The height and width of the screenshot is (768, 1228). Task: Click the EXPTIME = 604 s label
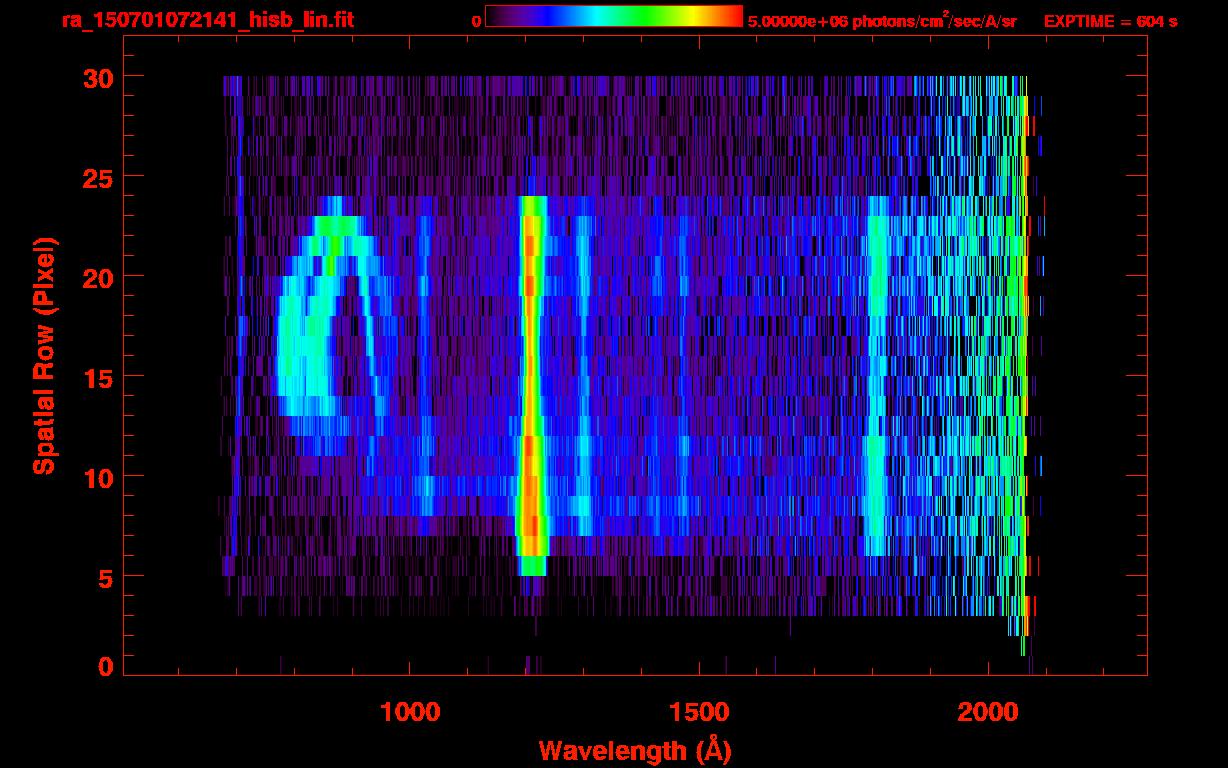pyautogui.click(x=1110, y=21)
